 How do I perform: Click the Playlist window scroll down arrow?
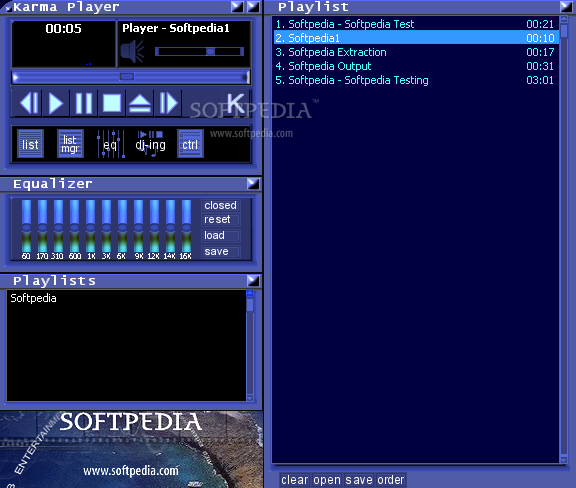pyautogui.click(x=564, y=460)
